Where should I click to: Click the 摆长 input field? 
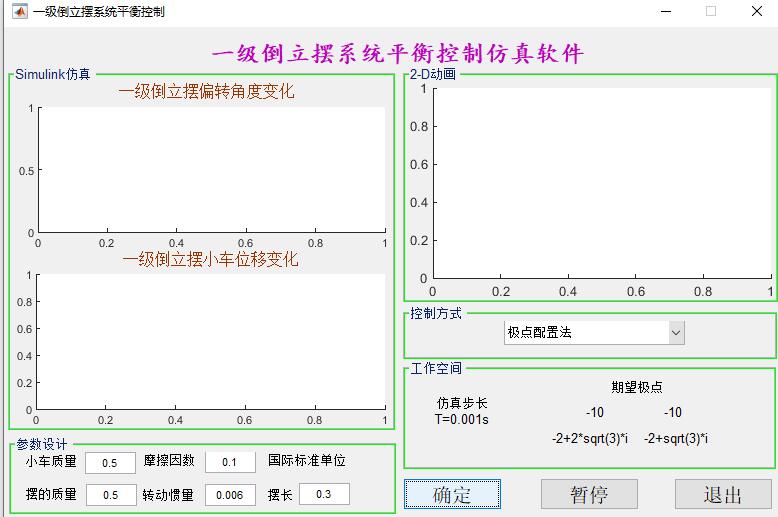tap(324, 494)
